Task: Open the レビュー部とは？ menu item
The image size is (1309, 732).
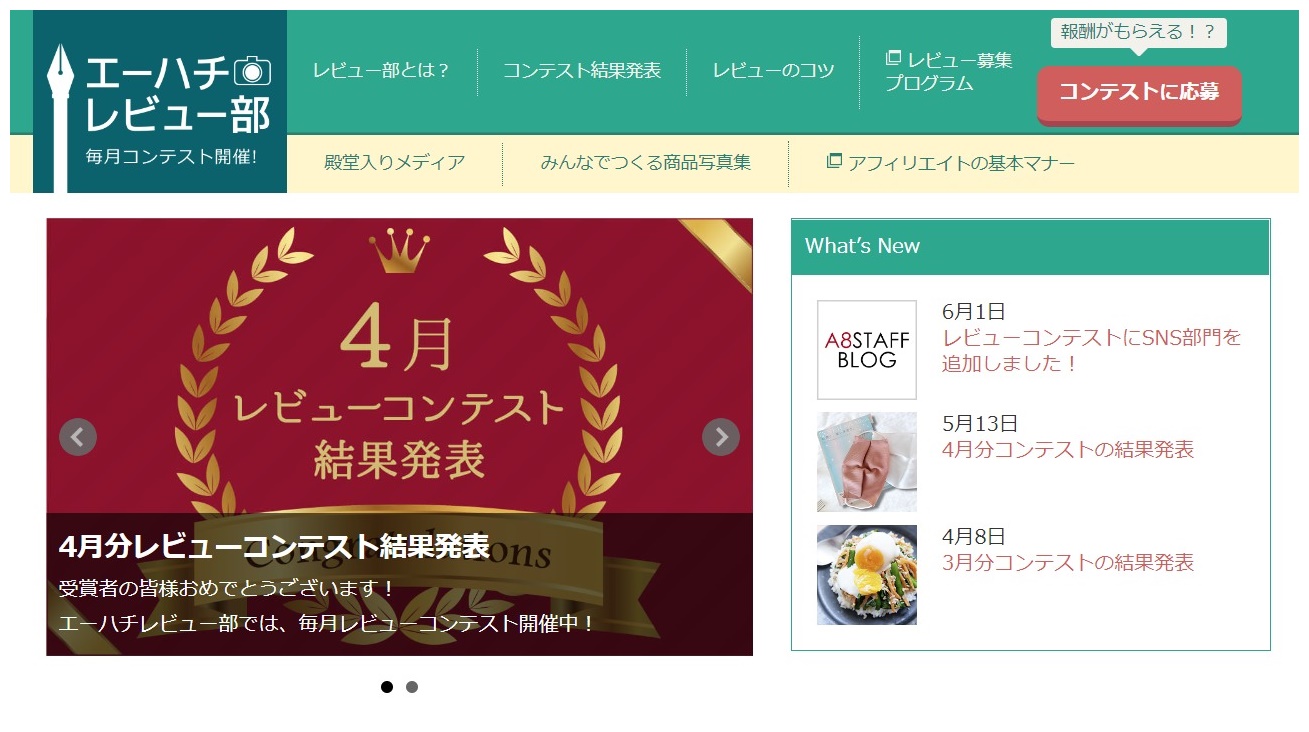Action: pos(382,71)
